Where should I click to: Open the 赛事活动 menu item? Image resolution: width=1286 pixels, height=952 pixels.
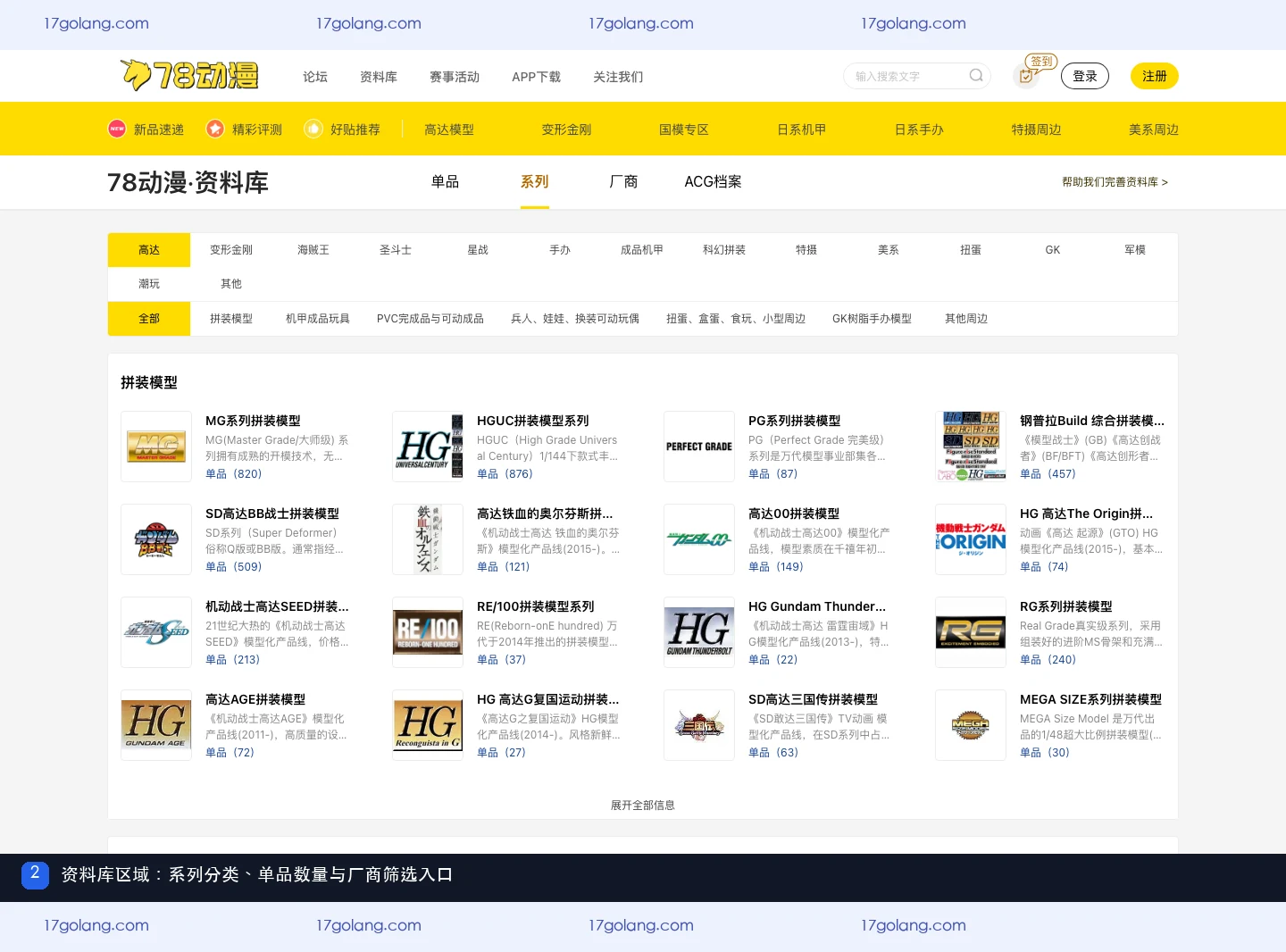(455, 77)
